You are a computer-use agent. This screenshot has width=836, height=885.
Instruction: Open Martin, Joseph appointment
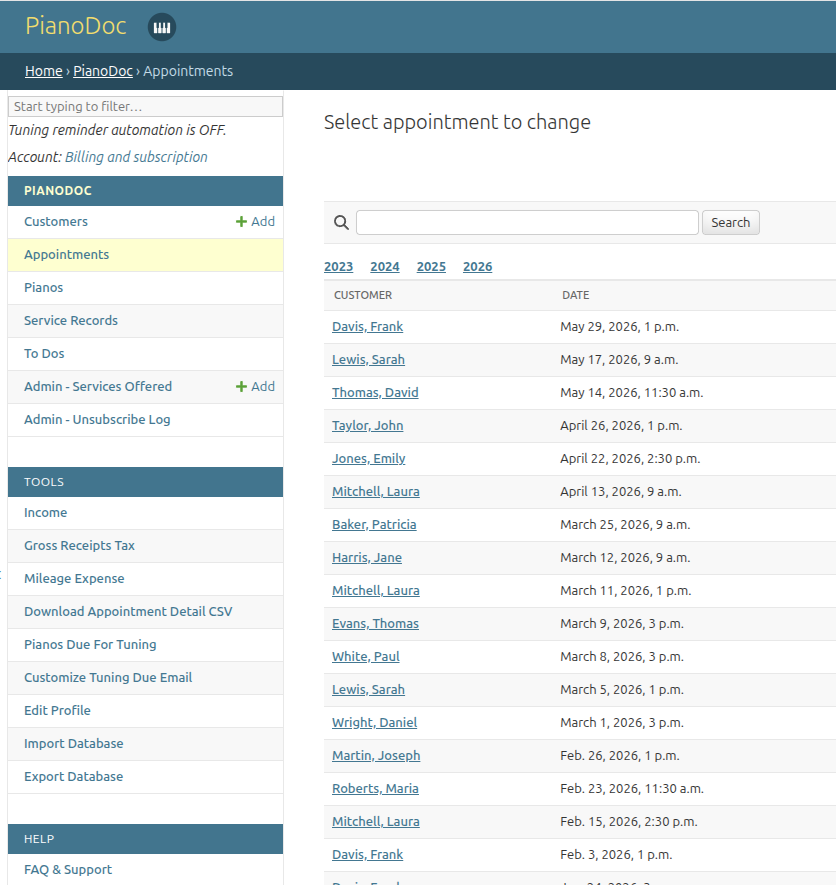(377, 756)
